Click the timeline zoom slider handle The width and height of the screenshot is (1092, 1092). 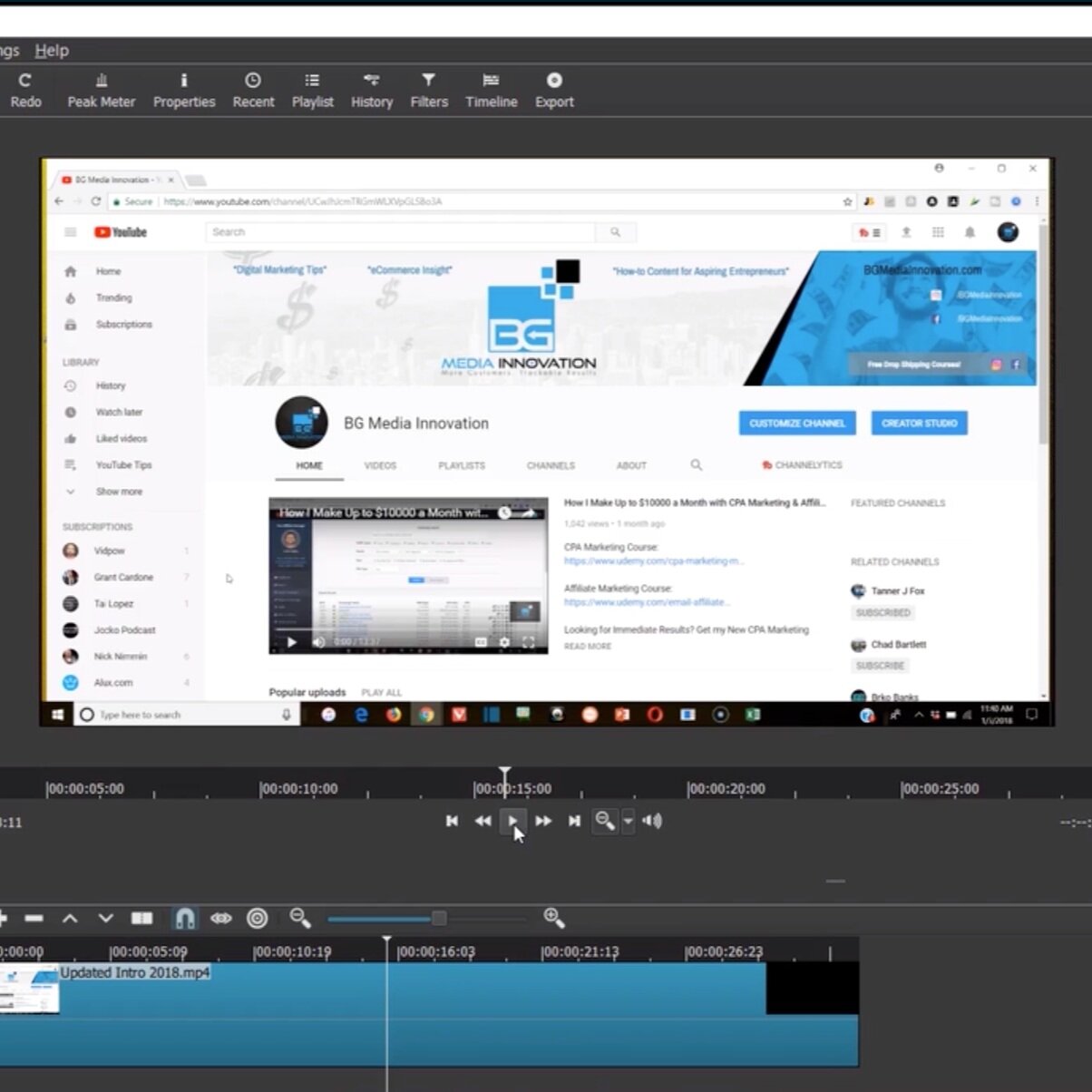tap(439, 919)
